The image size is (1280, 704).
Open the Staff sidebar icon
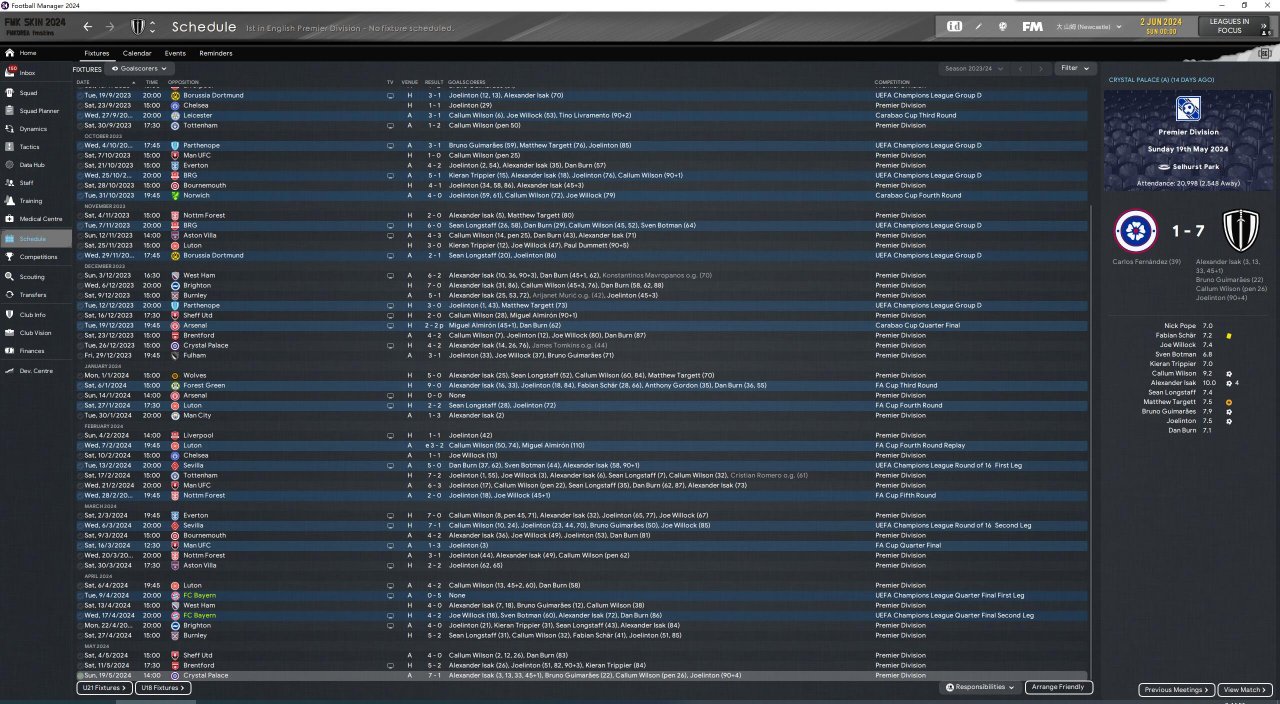tap(10, 183)
